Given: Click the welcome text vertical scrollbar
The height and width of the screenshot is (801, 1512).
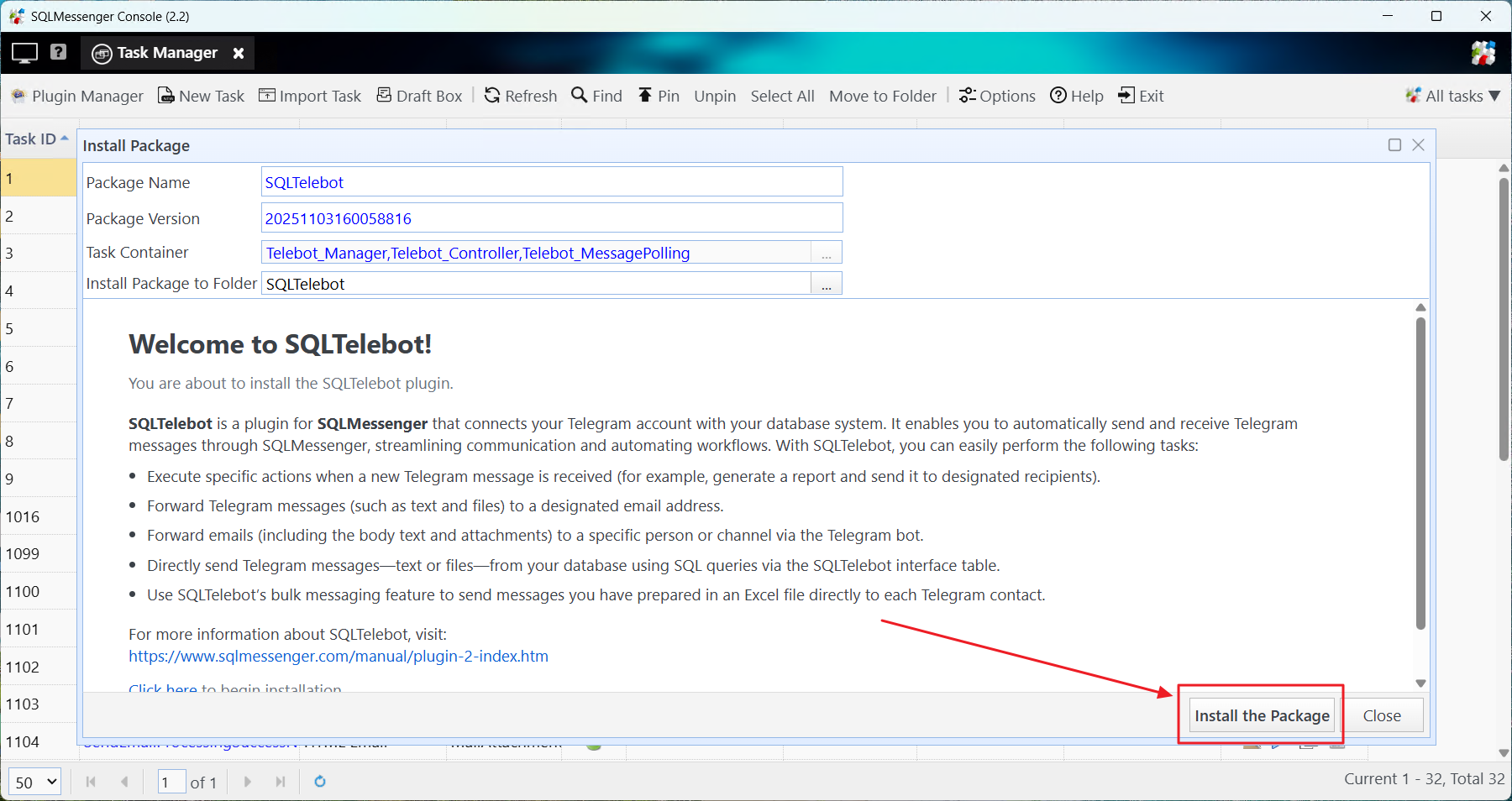Looking at the screenshot, I should 1420,470.
